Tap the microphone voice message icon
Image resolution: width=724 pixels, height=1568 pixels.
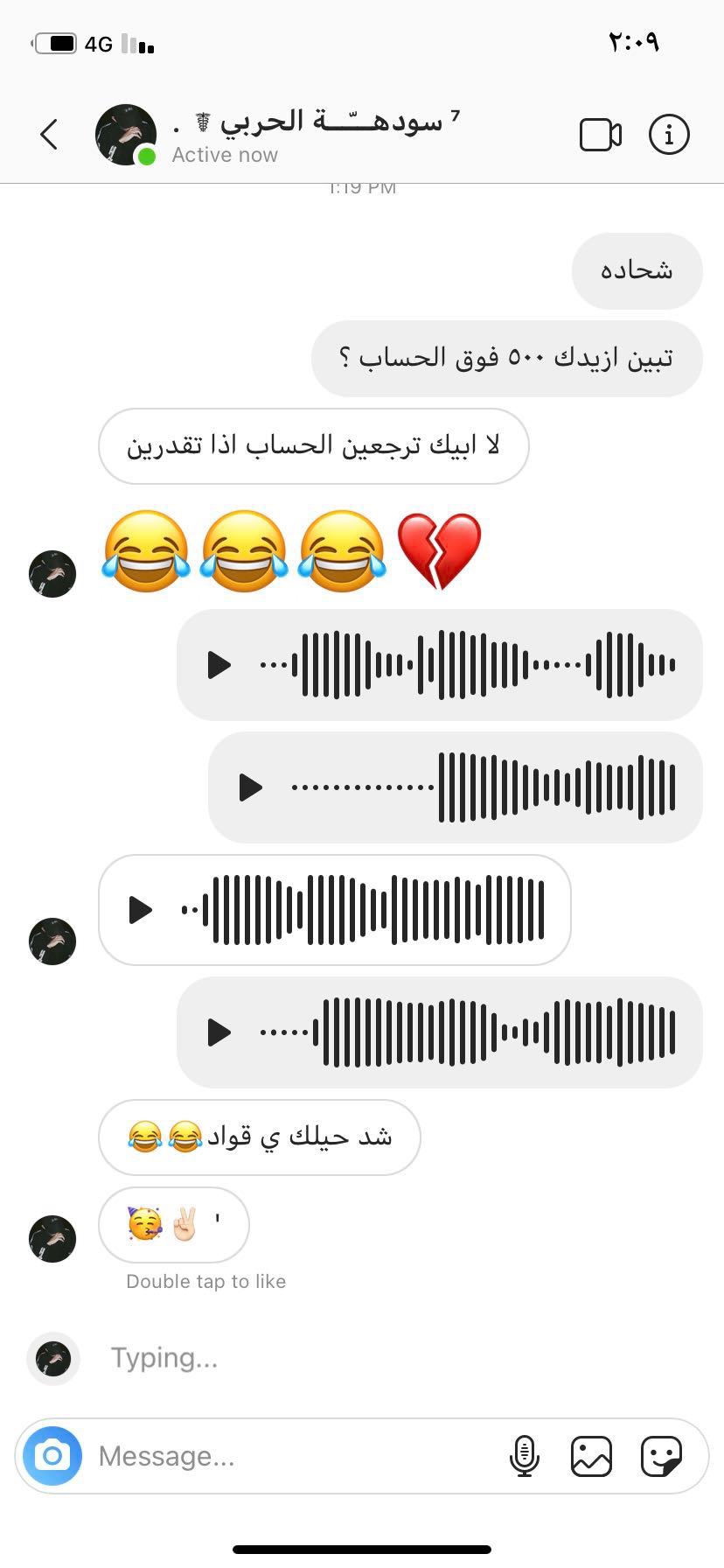(x=524, y=1456)
